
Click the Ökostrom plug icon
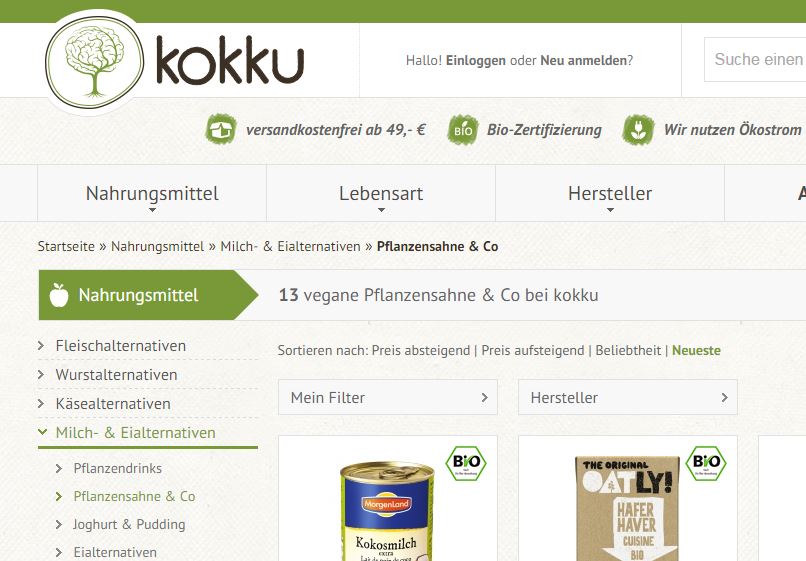(x=638, y=130)
